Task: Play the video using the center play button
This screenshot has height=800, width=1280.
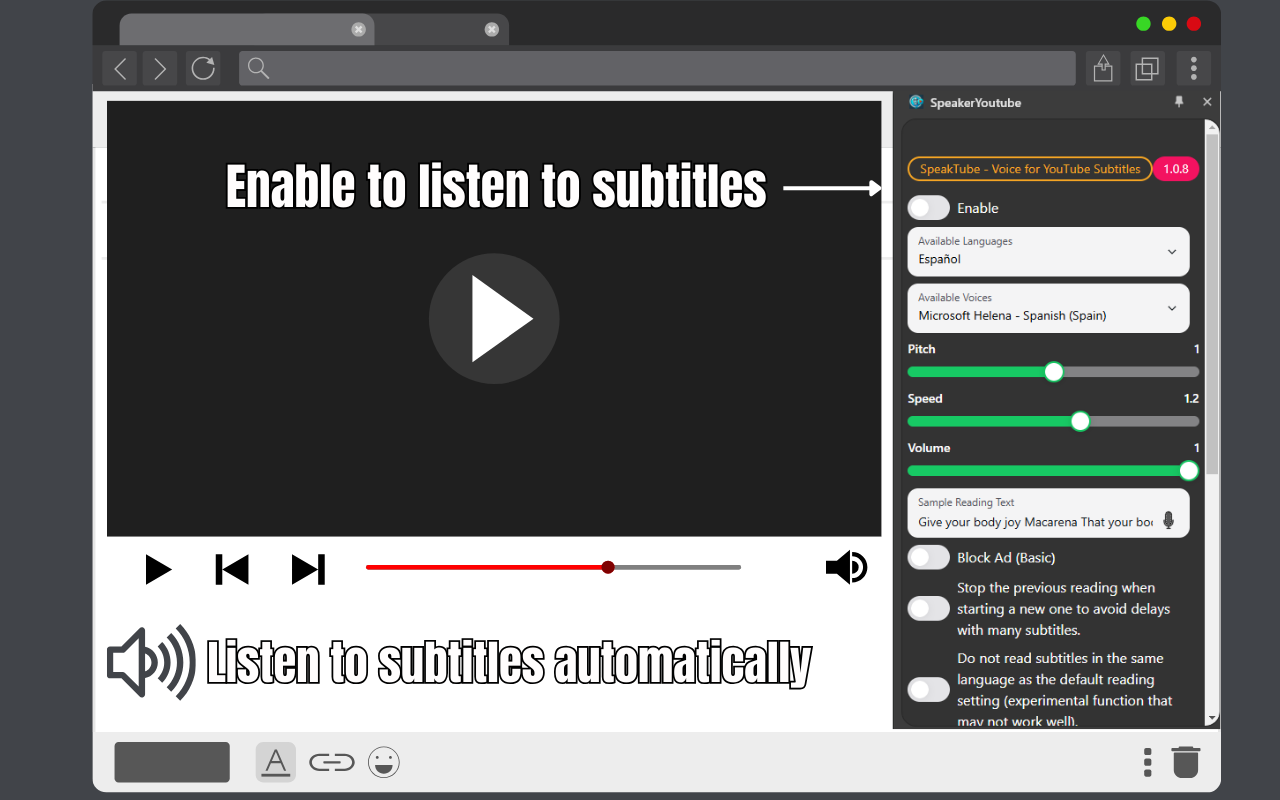Action: pos(494,318)
